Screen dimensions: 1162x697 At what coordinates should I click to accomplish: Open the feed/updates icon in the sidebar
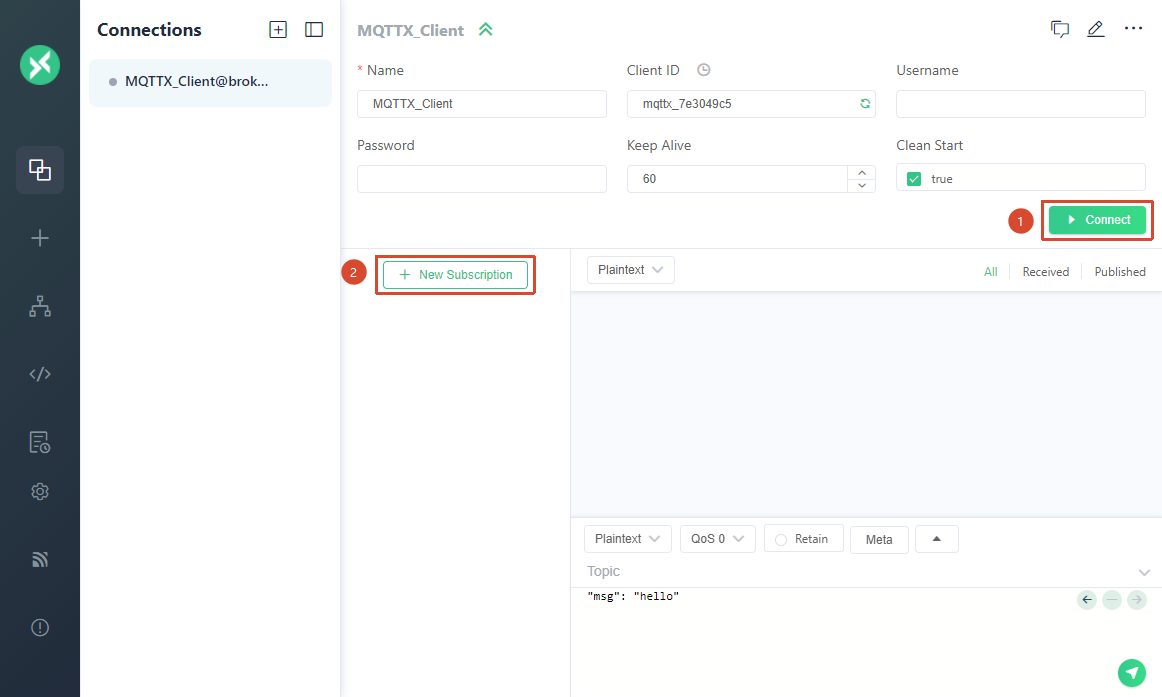click(x=40, y=559)
